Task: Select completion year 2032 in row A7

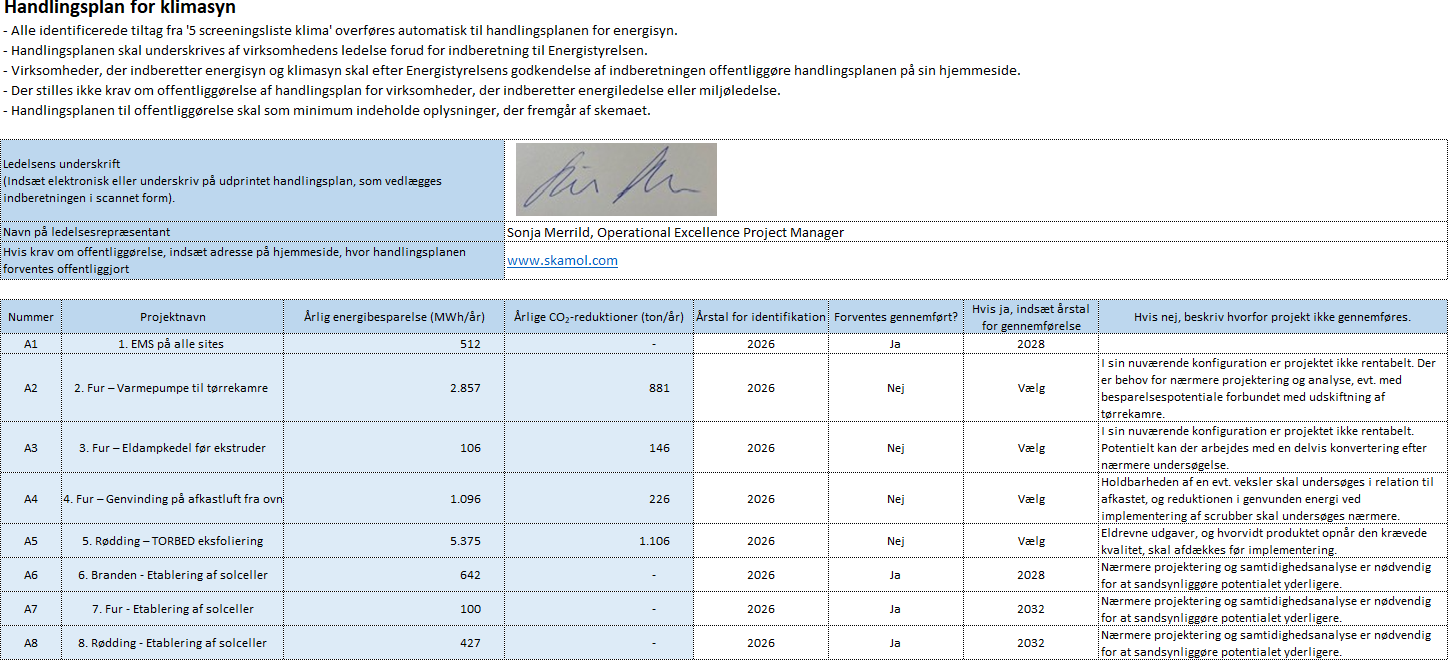Action: point(1031,609)
